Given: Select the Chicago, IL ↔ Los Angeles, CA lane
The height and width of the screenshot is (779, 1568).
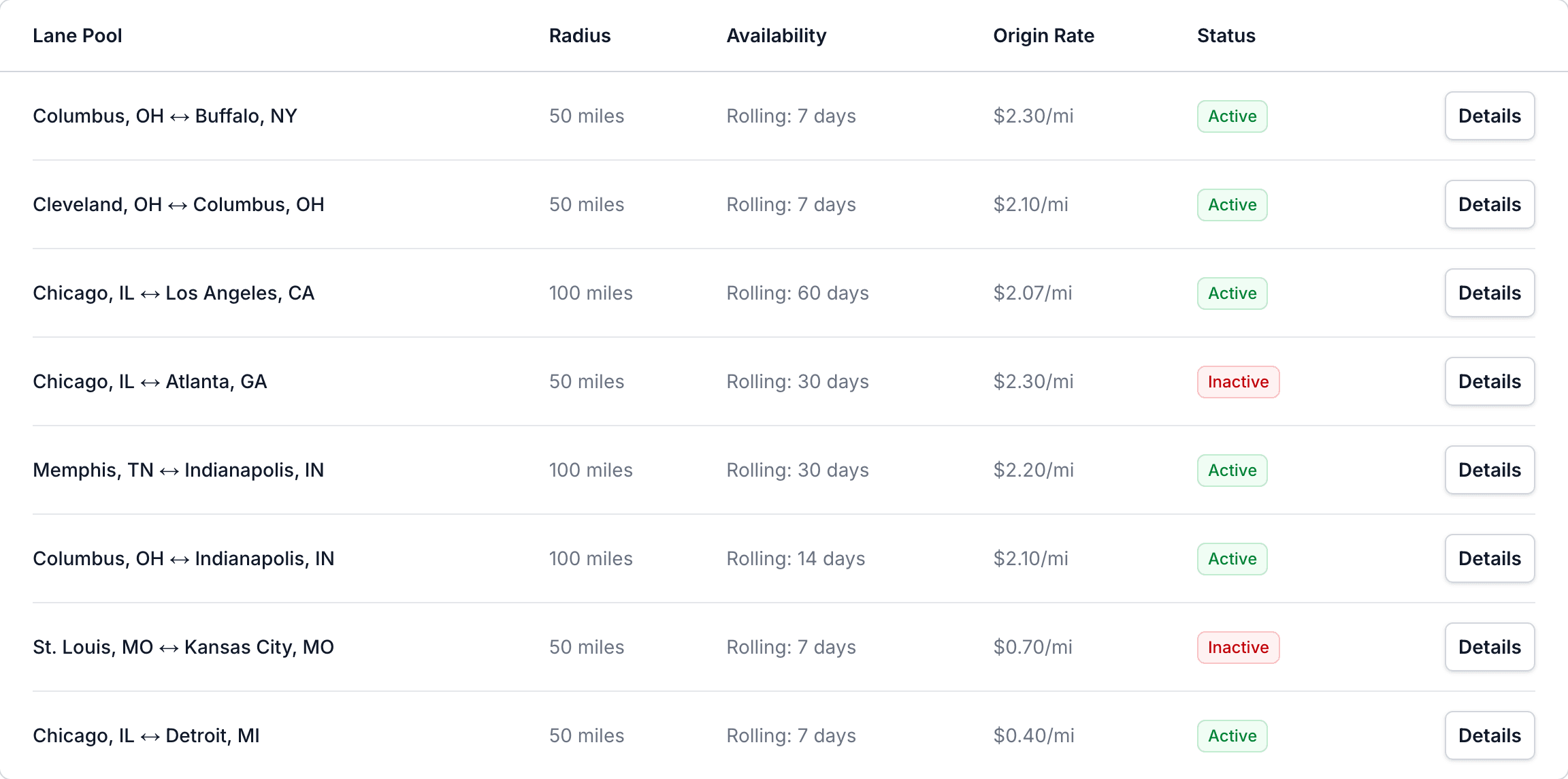Looking at the screenshot, I should pos(174,293).
